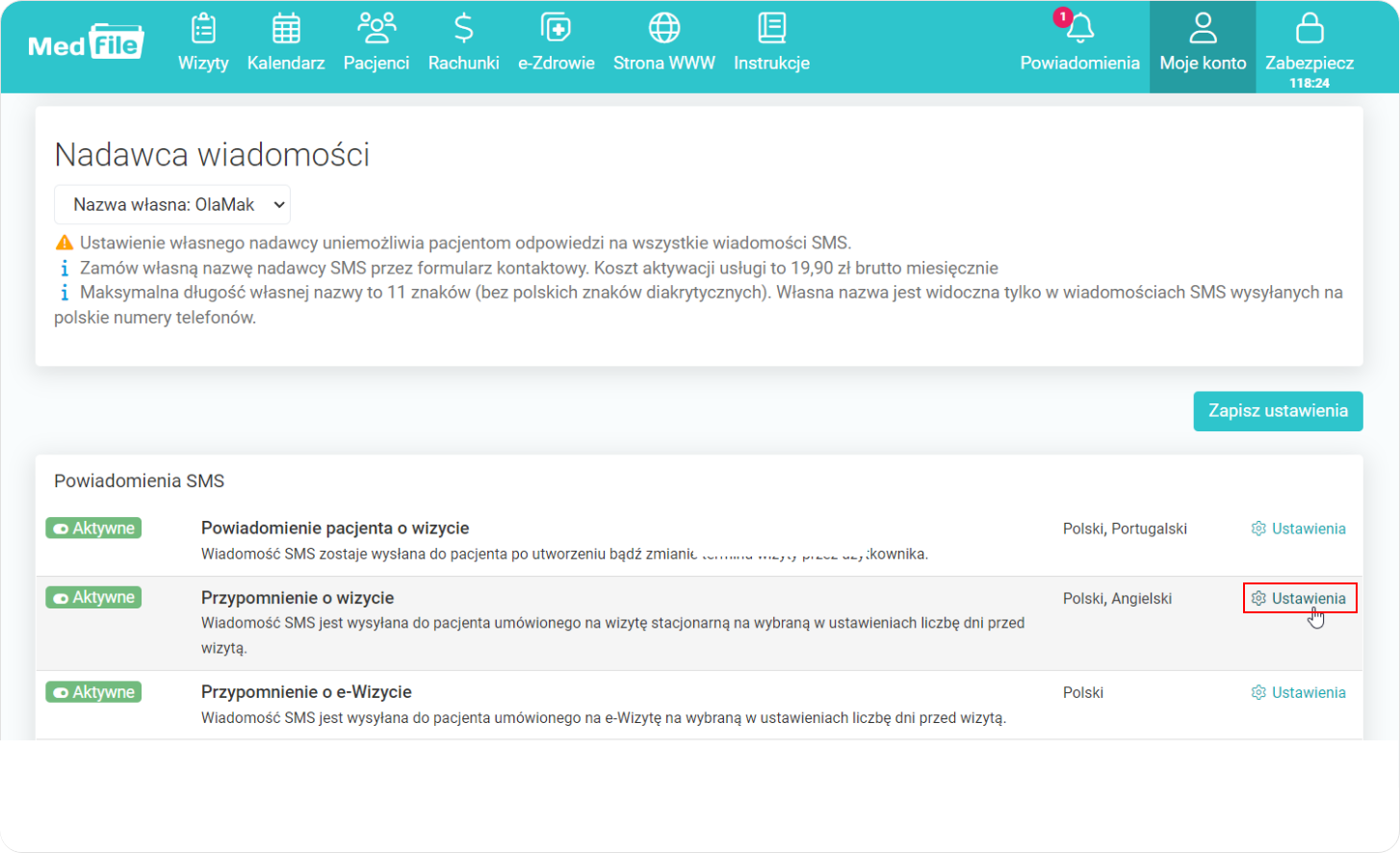Click Moje konto label

coord(1203,63)
